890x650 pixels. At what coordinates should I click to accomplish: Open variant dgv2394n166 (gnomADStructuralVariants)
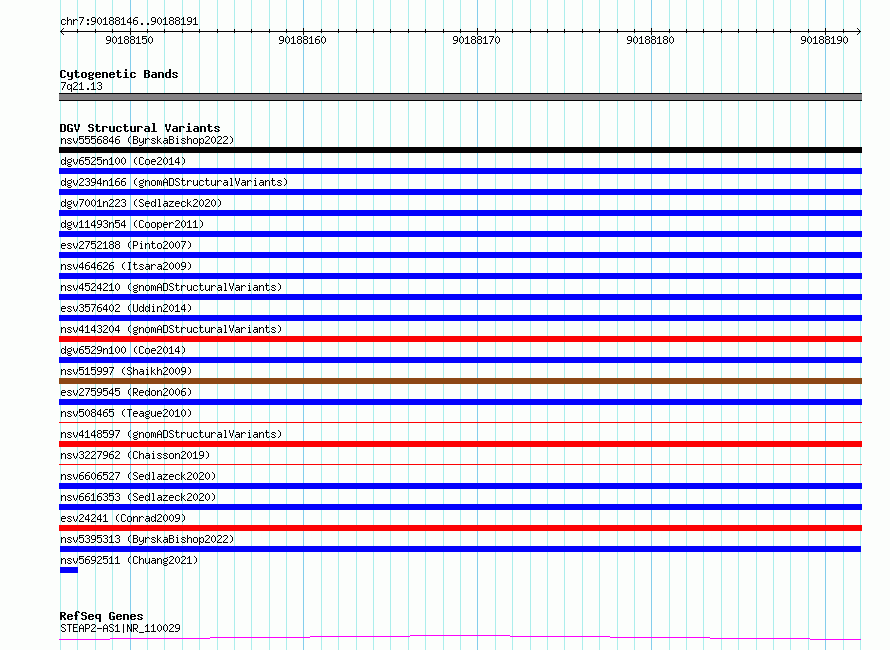point(174,182)
